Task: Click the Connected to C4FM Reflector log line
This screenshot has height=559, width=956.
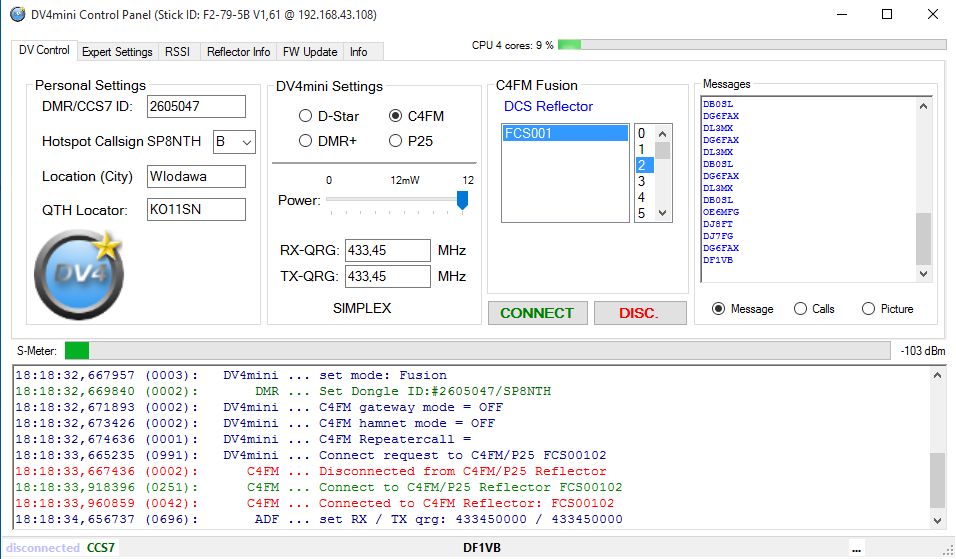Action: pyautogui.click(x=315, y=503)
